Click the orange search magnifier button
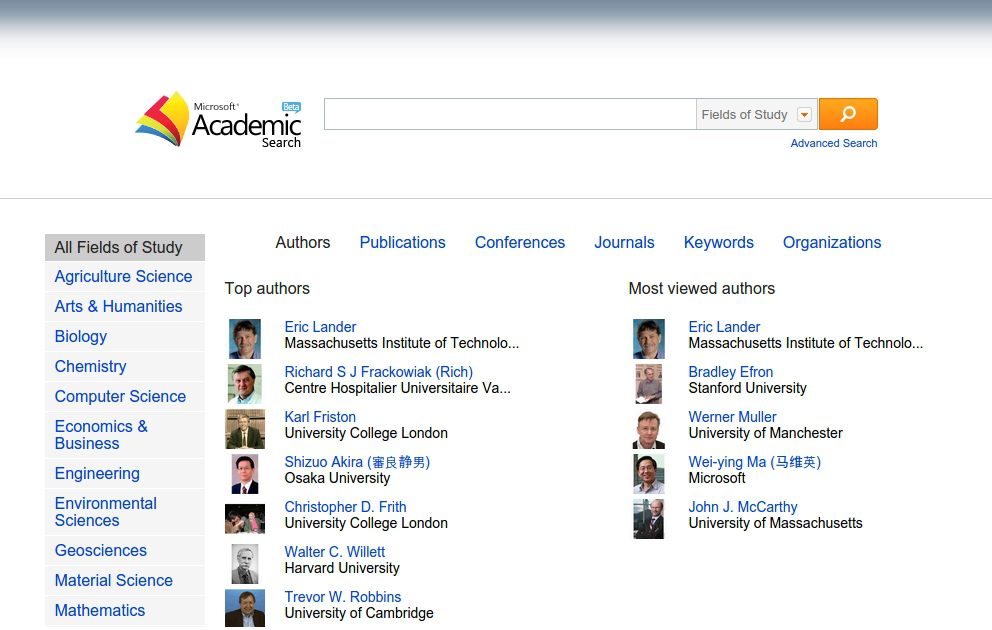 click(x=848, y=114)
